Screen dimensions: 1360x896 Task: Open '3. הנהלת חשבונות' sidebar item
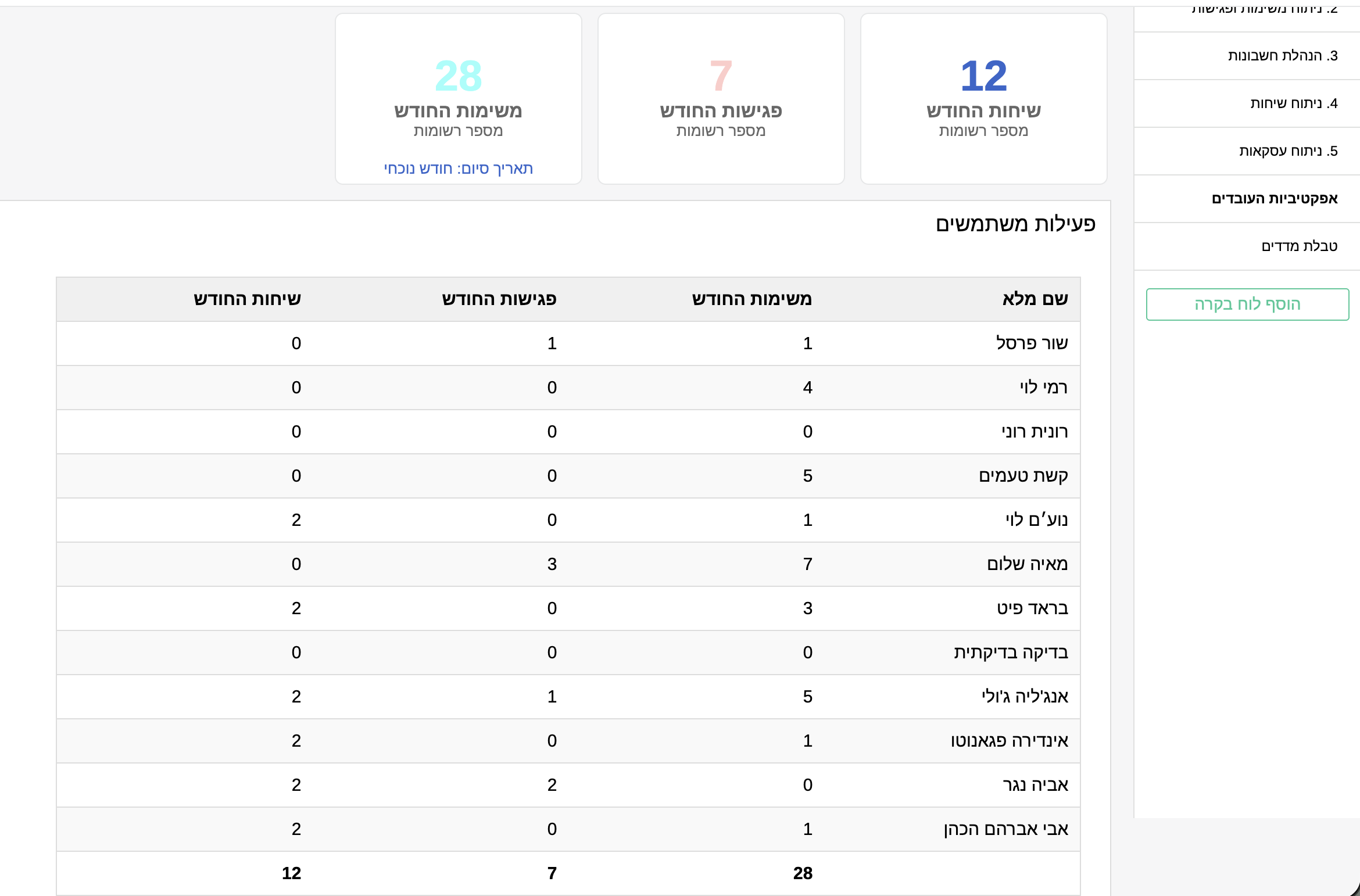coord(1282,56)
